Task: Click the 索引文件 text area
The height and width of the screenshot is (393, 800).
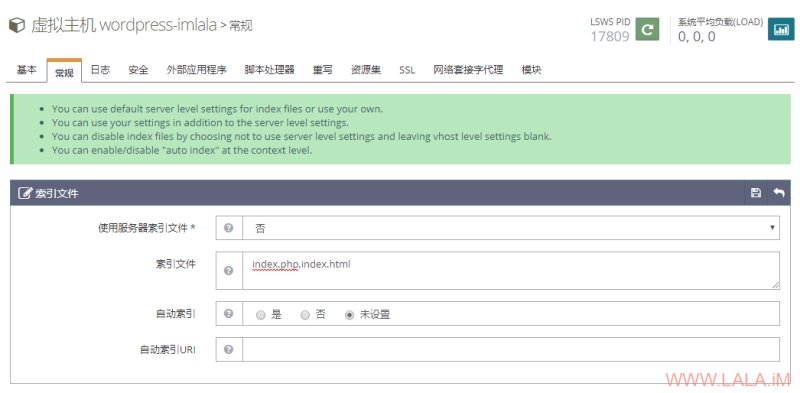Action: pyautogui.click(x=511, y=271)
